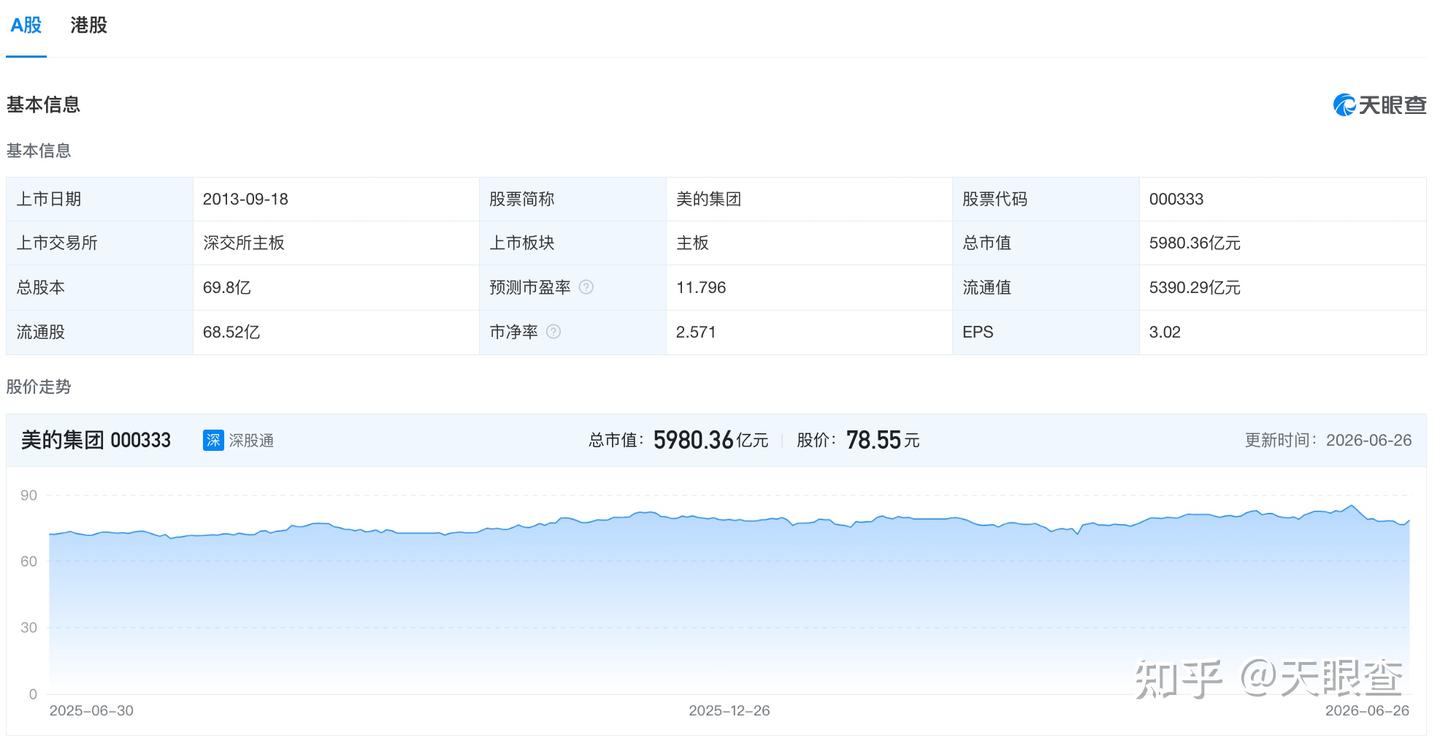
Task: Click the 股票简称 label cell
Action: pos(573,199)
